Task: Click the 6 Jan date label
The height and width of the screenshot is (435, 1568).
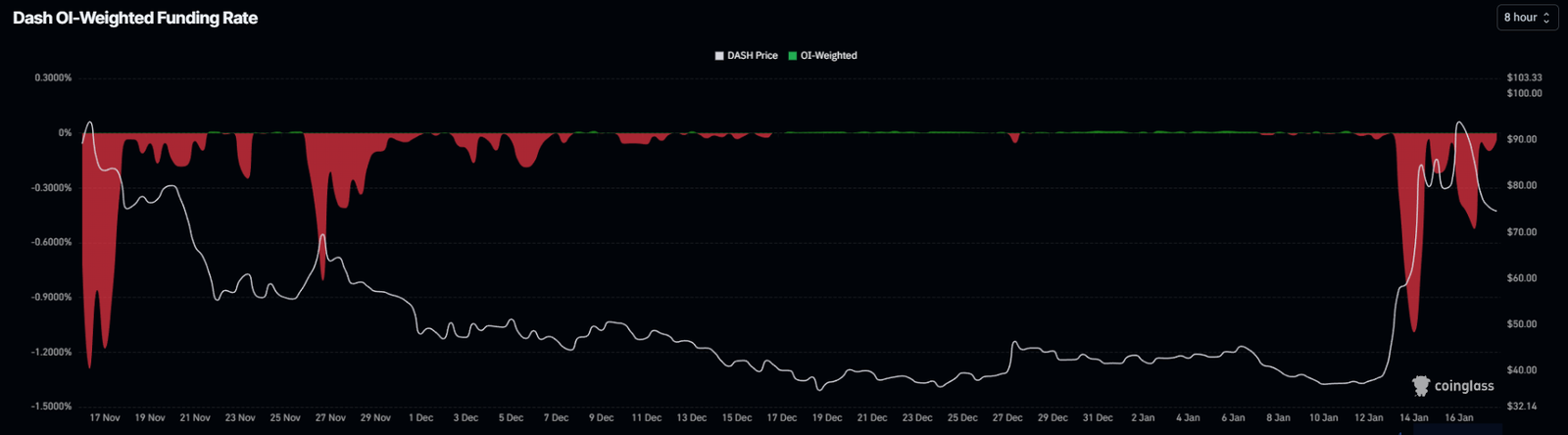Action: pos(1233,417)
